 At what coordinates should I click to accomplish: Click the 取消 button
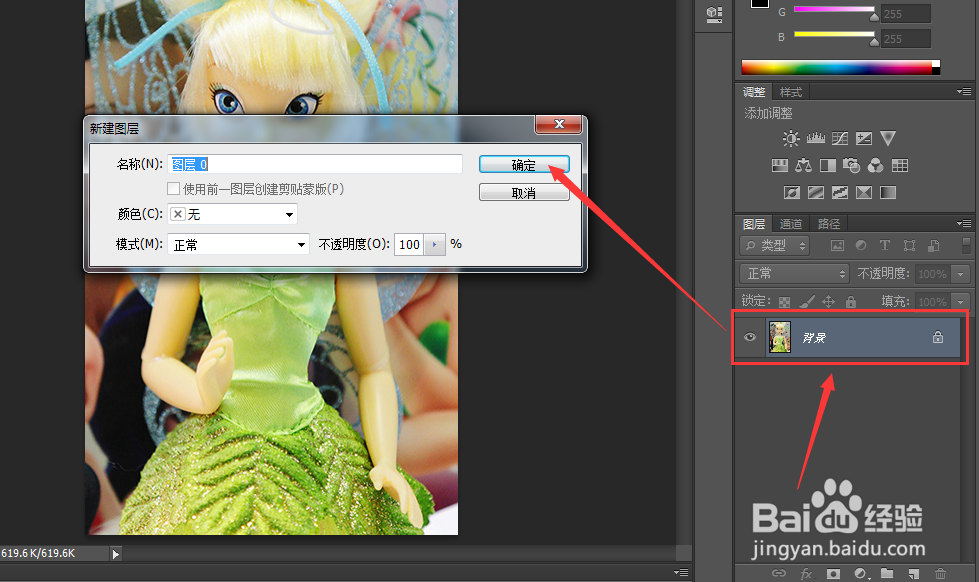pos(523,193)
